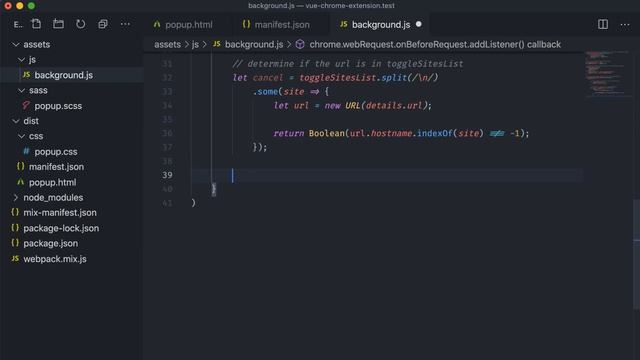This screenshot has height=360, width=640.
Task: Collapse the assets folder
Action: [x=16, y=44]
